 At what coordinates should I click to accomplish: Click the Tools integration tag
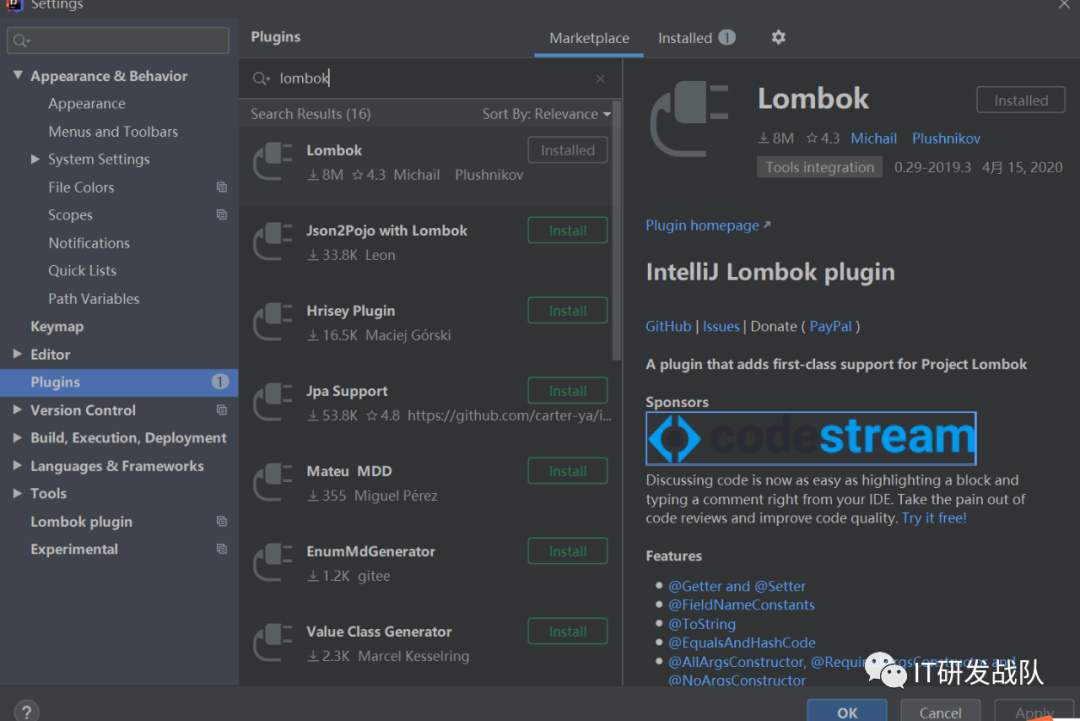click(x=820, y=167)
